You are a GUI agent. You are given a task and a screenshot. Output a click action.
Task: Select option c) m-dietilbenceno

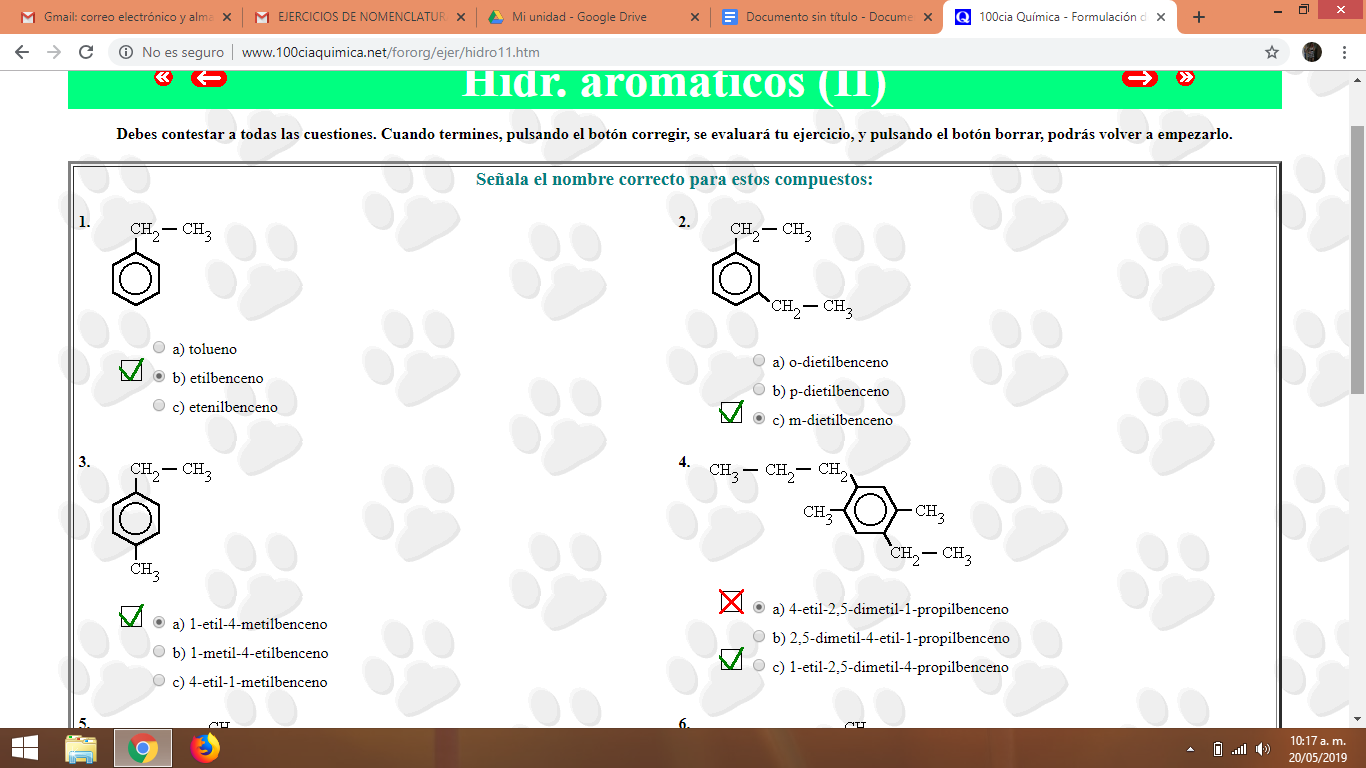click(x=759, y=419)
